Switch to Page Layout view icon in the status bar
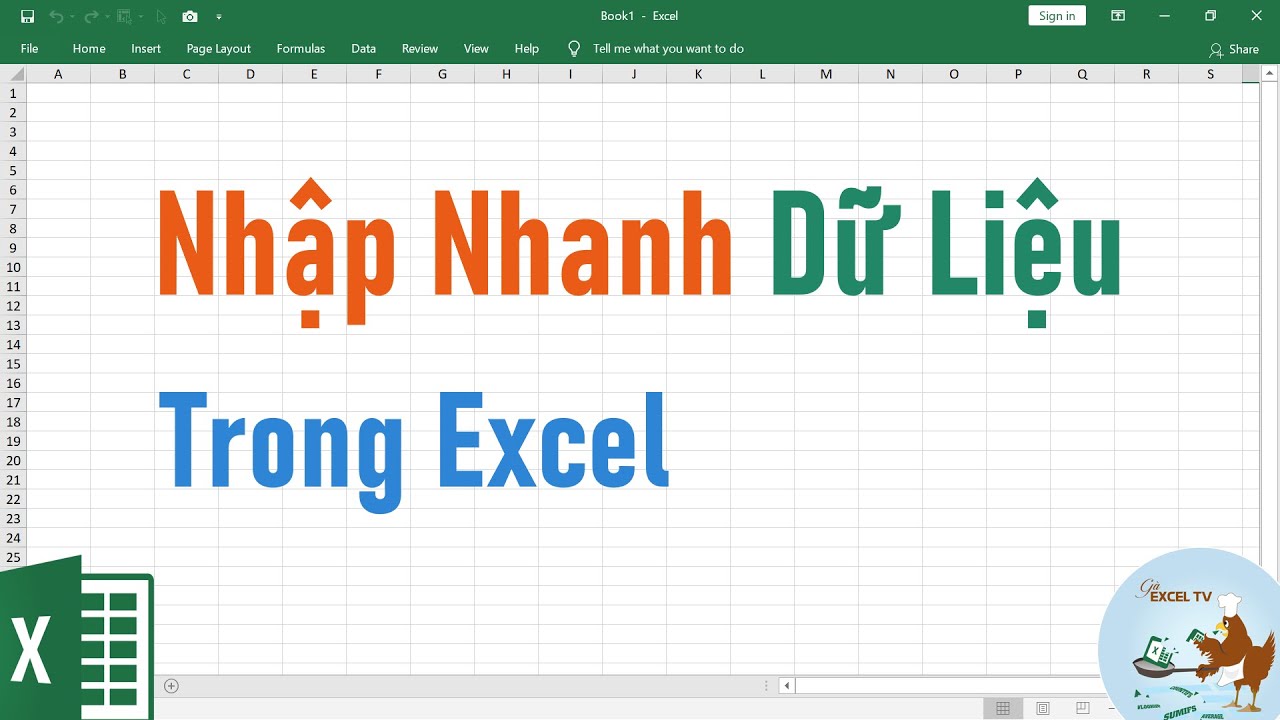This screenshot has height=720, width=1280. 1043,709
